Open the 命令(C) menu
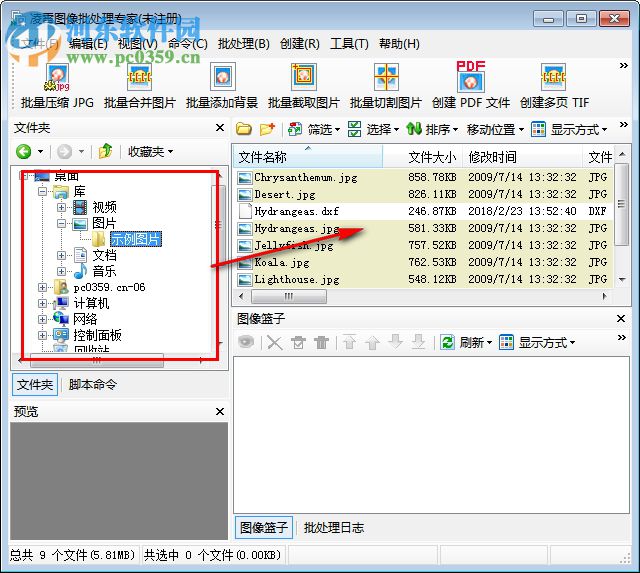 188,44
